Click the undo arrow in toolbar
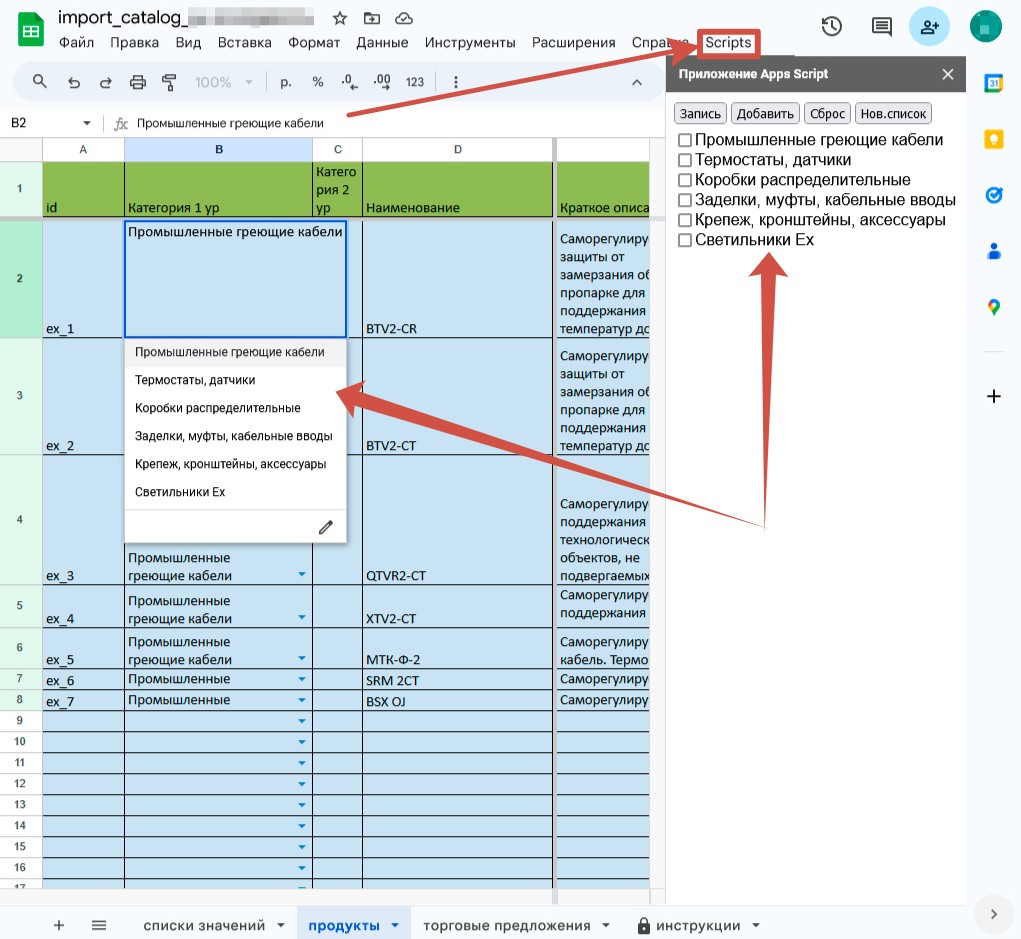Screen dimensions: 1021x939 74,82
